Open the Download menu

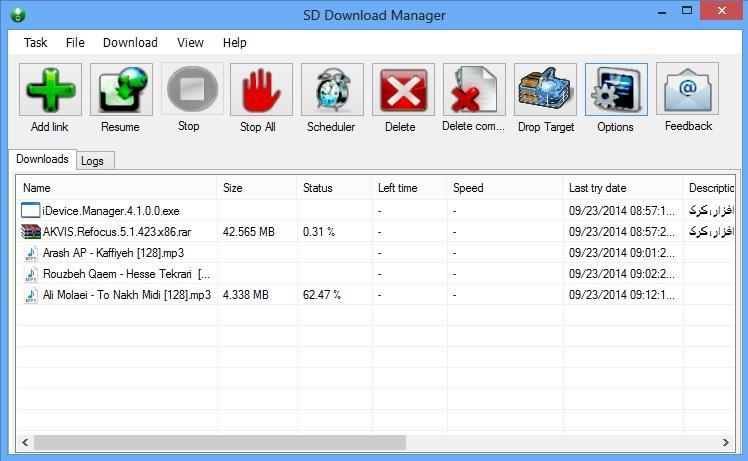[130, 43]
